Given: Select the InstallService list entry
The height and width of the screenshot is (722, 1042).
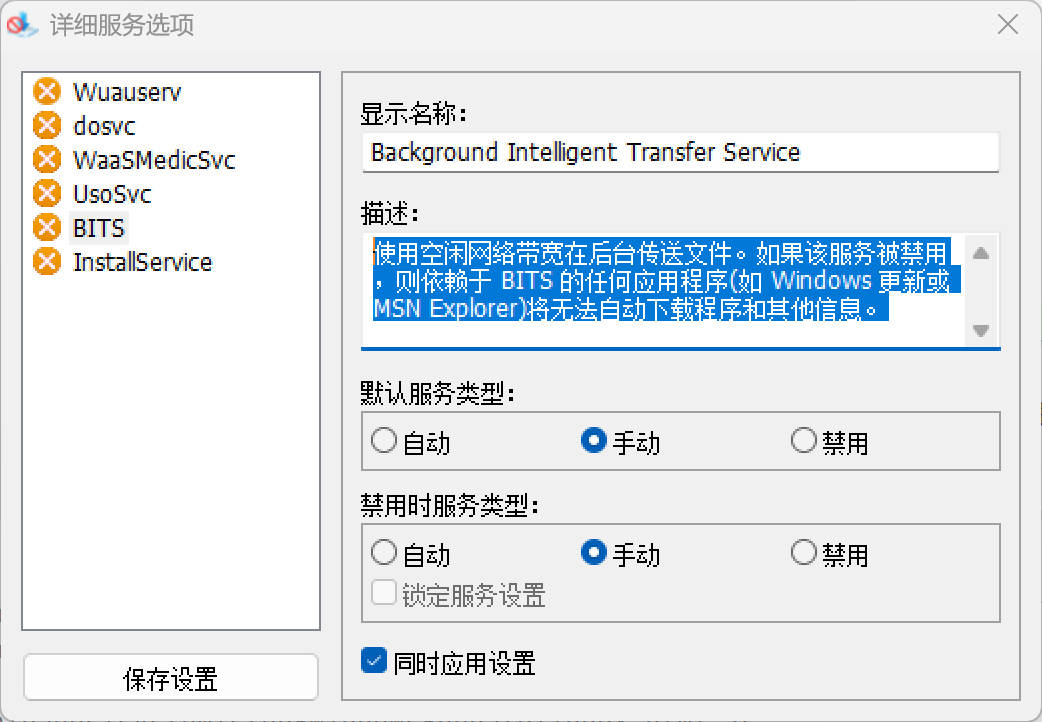Looking at the screenshot, I should [142, 262].
